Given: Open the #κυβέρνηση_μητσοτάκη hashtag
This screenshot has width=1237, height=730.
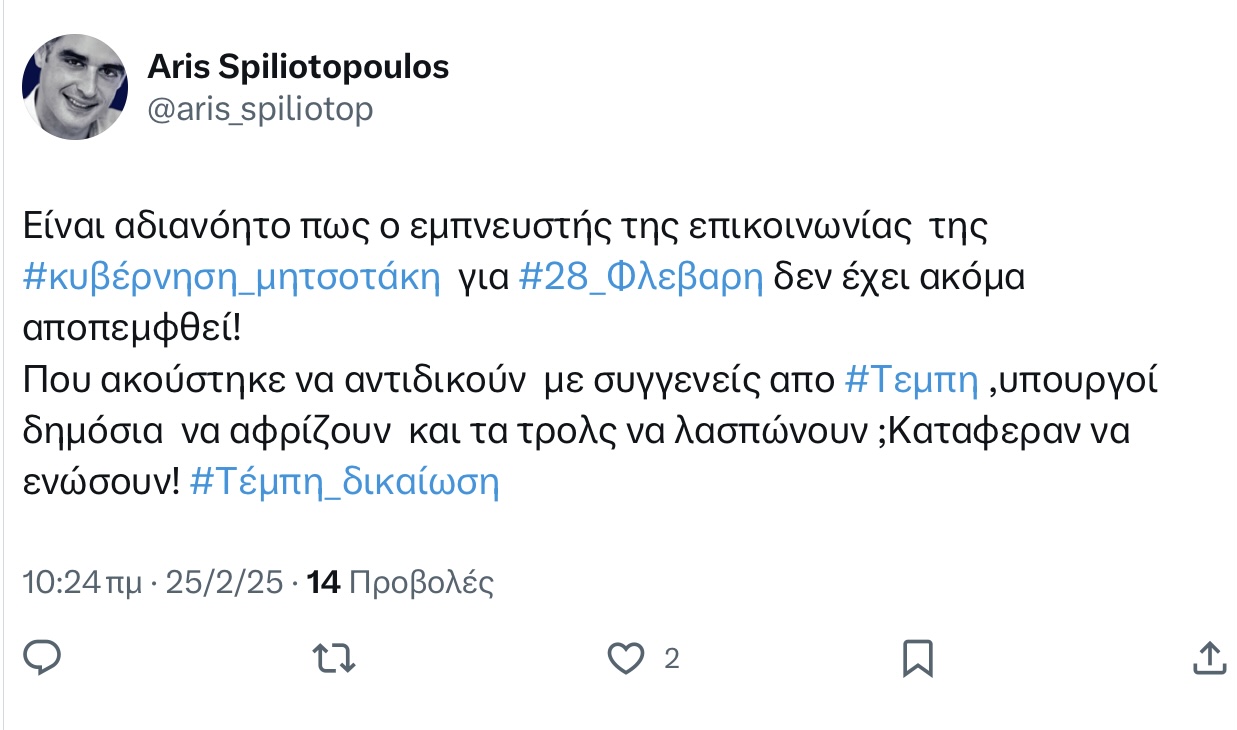Looking at the screenshot, I should click(231, 278).
